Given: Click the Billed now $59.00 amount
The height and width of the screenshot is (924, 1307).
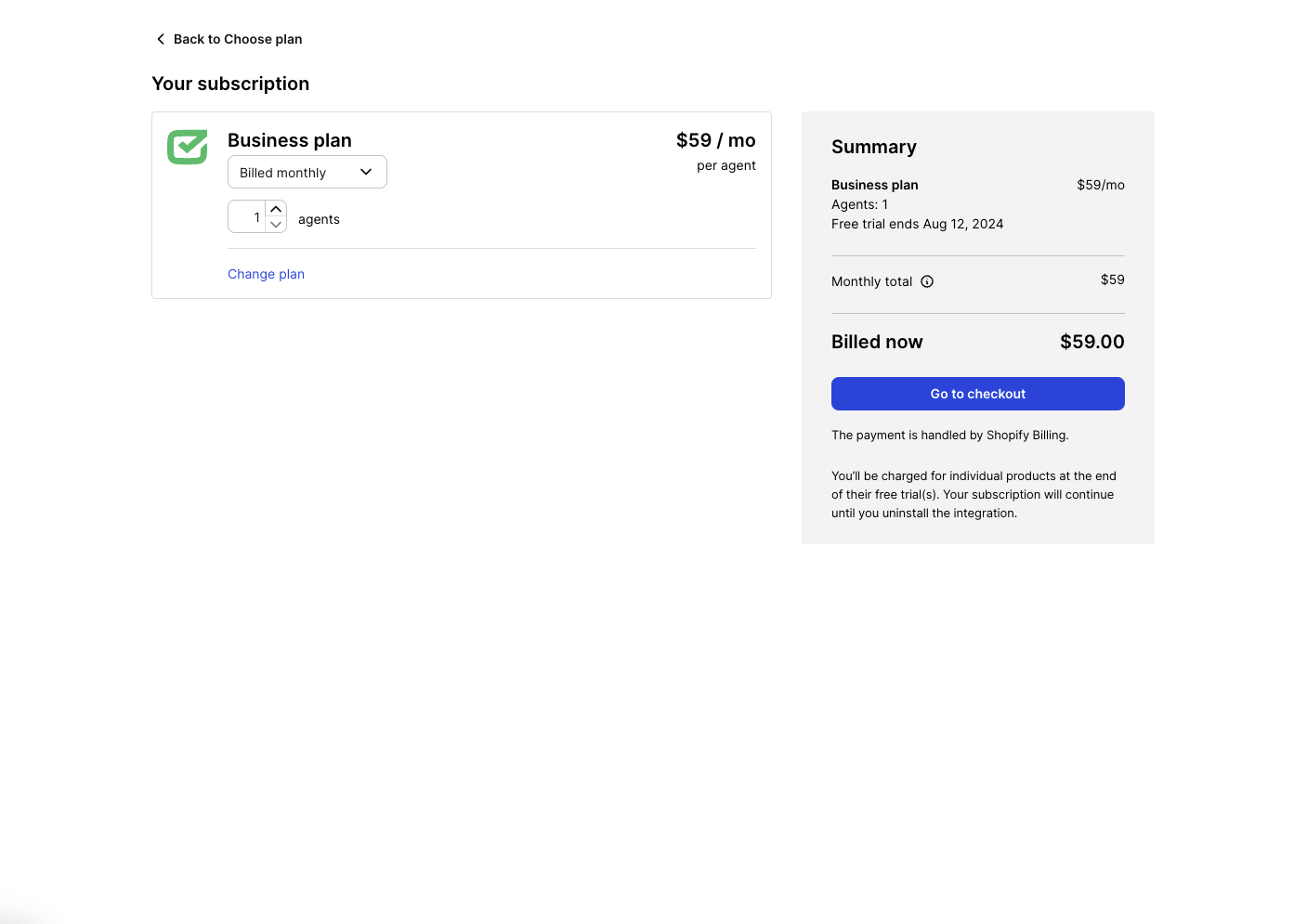Looking at the screenshot, I should point(1092,342).
